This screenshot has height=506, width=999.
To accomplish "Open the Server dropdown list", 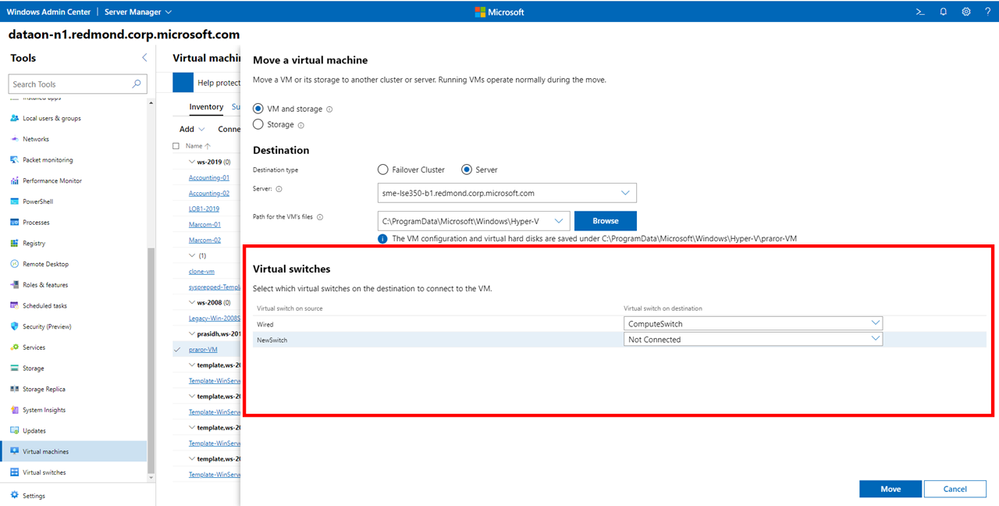I will coord(507,192).
